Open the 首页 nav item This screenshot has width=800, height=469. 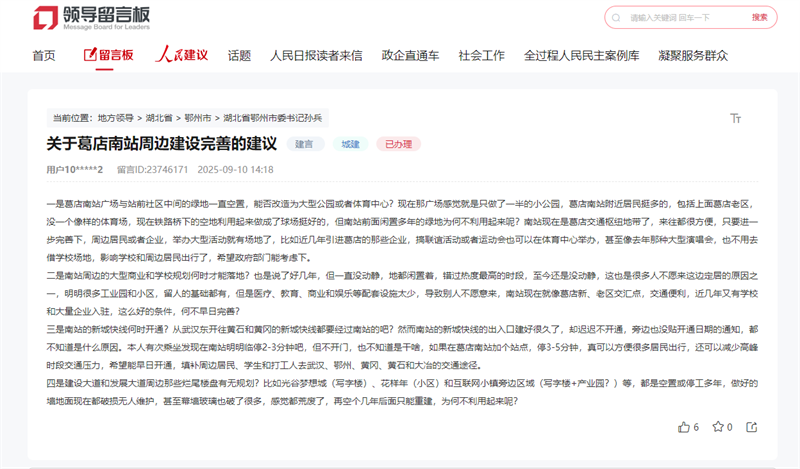[44, 56]
